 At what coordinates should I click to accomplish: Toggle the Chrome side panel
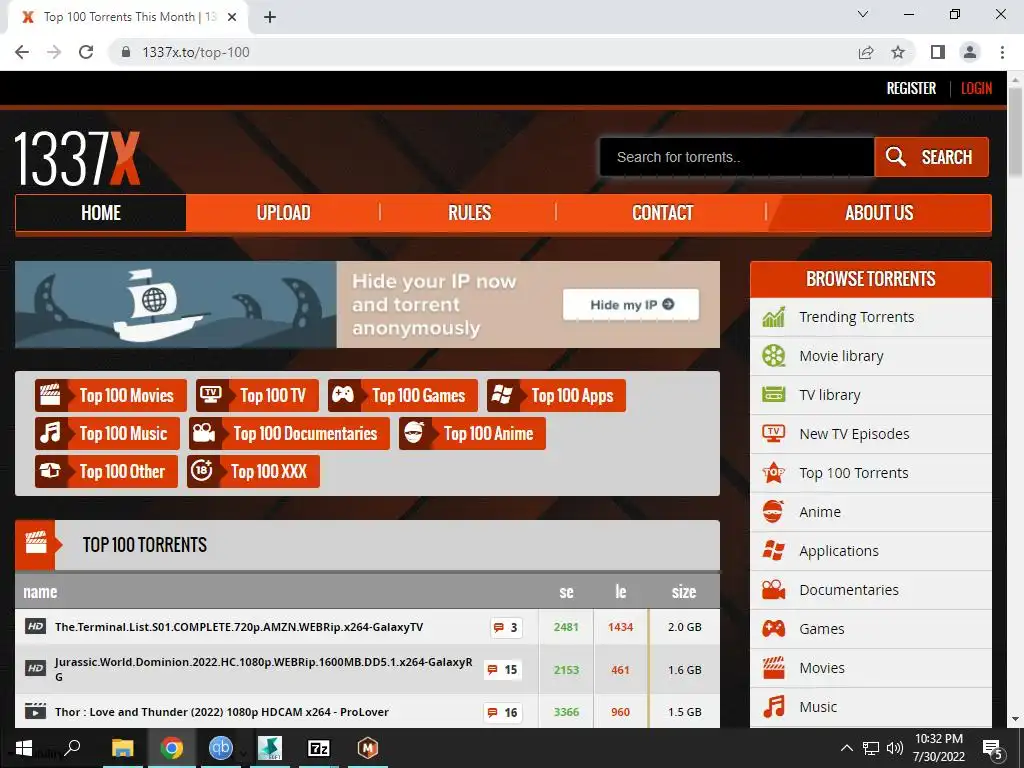pos(938,52)
